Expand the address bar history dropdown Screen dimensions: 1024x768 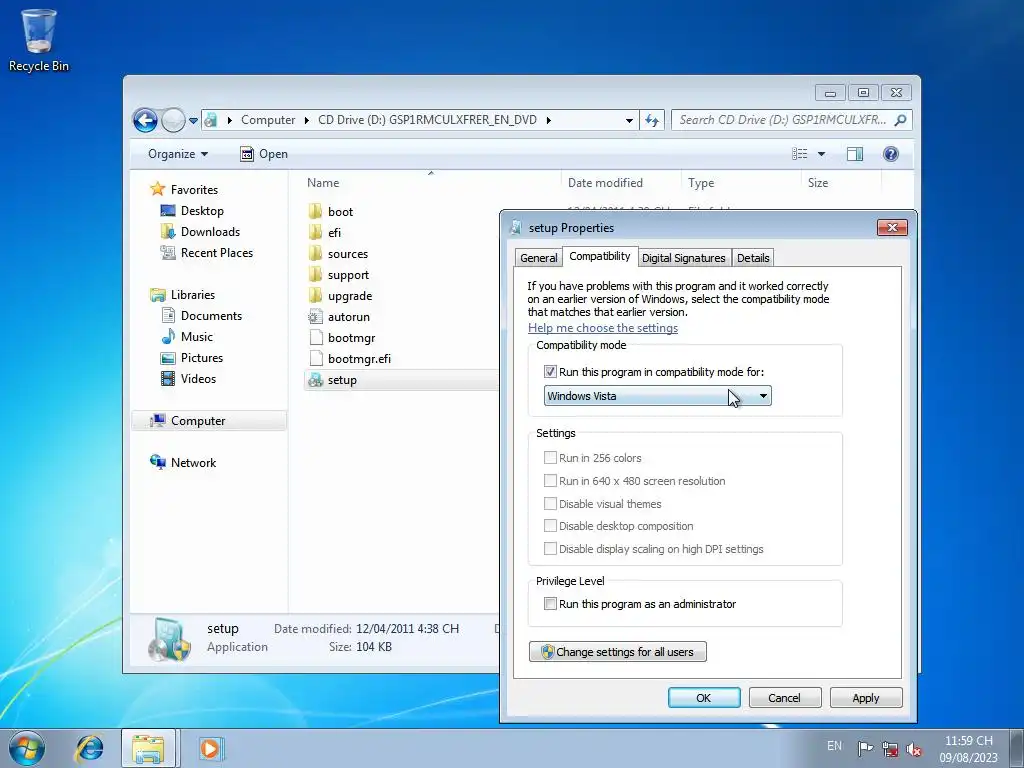coord(629,120)
